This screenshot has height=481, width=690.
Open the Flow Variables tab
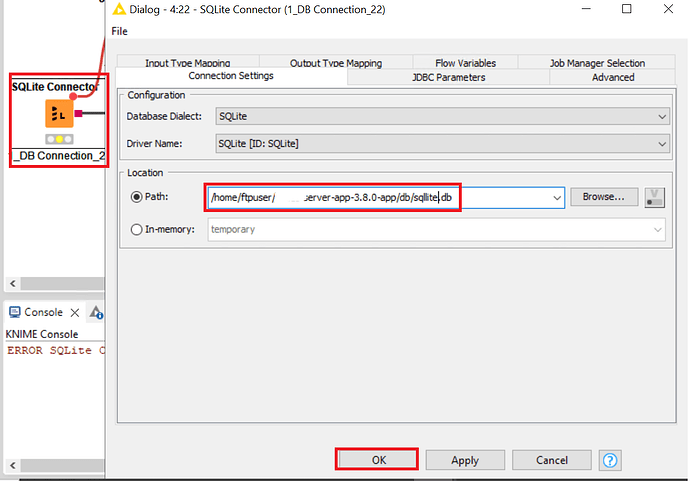pos(466,63)
